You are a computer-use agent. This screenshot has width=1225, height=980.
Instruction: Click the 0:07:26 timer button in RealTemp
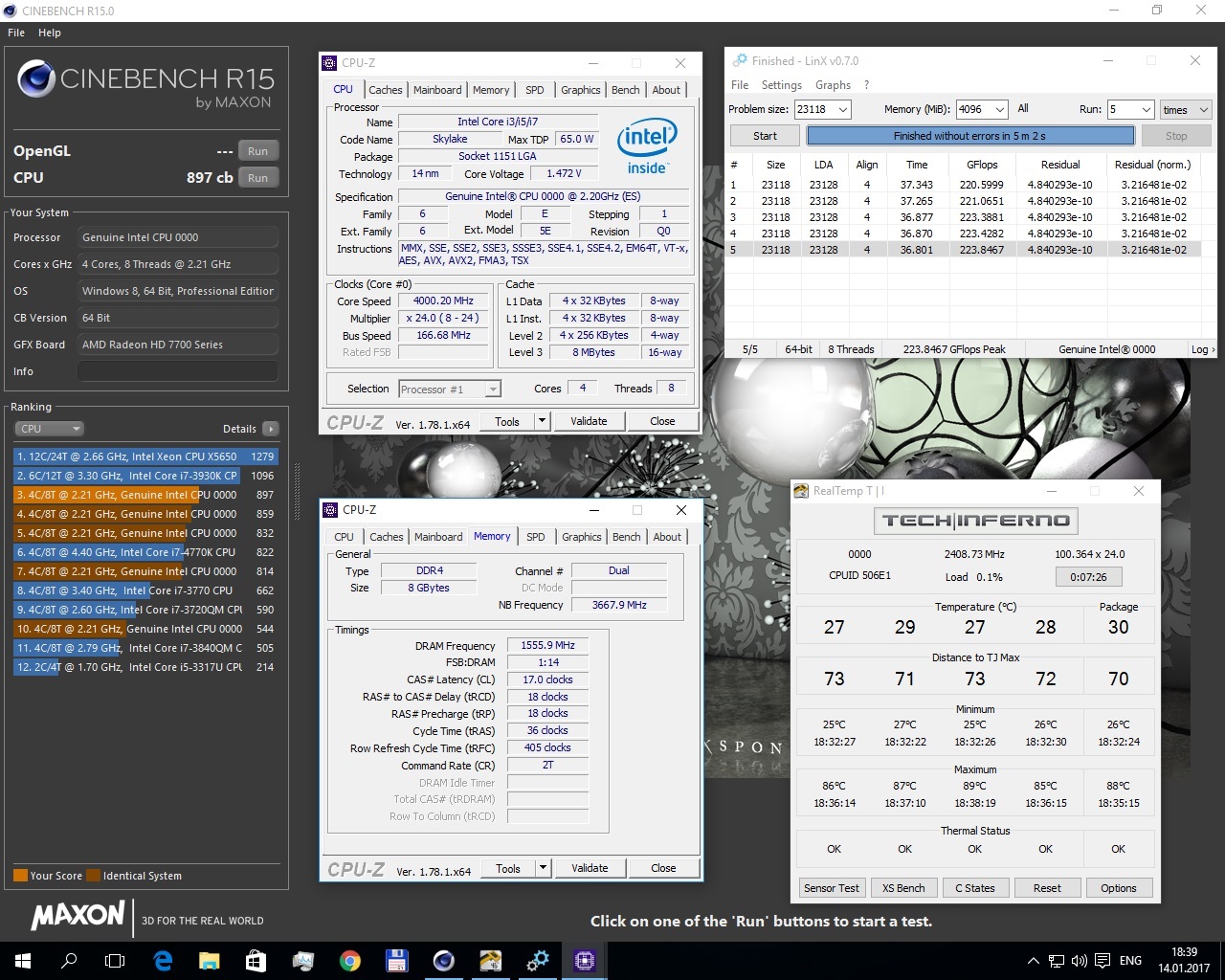1088,577
